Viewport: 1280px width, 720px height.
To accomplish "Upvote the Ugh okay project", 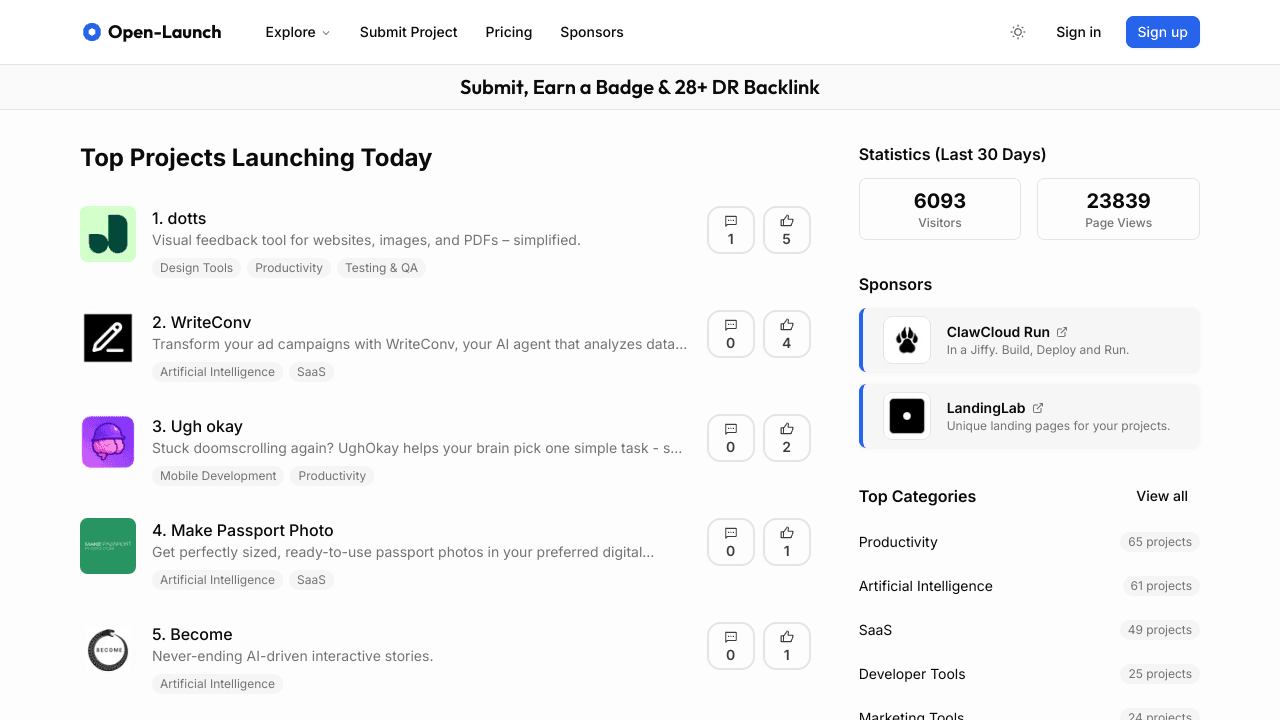I will pos(787,438).
